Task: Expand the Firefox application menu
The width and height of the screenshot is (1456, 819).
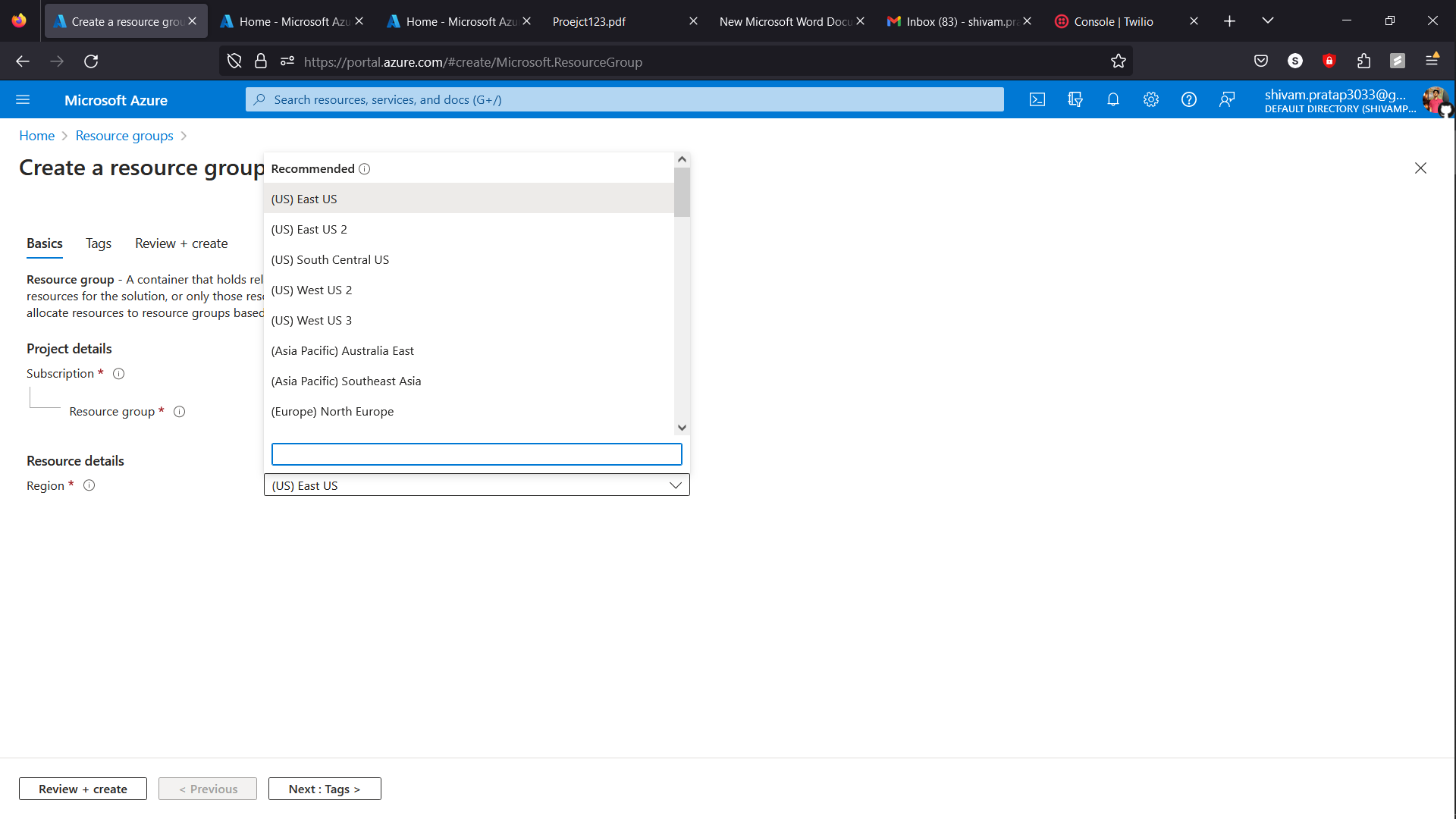Action: [x=1432, y=61]
